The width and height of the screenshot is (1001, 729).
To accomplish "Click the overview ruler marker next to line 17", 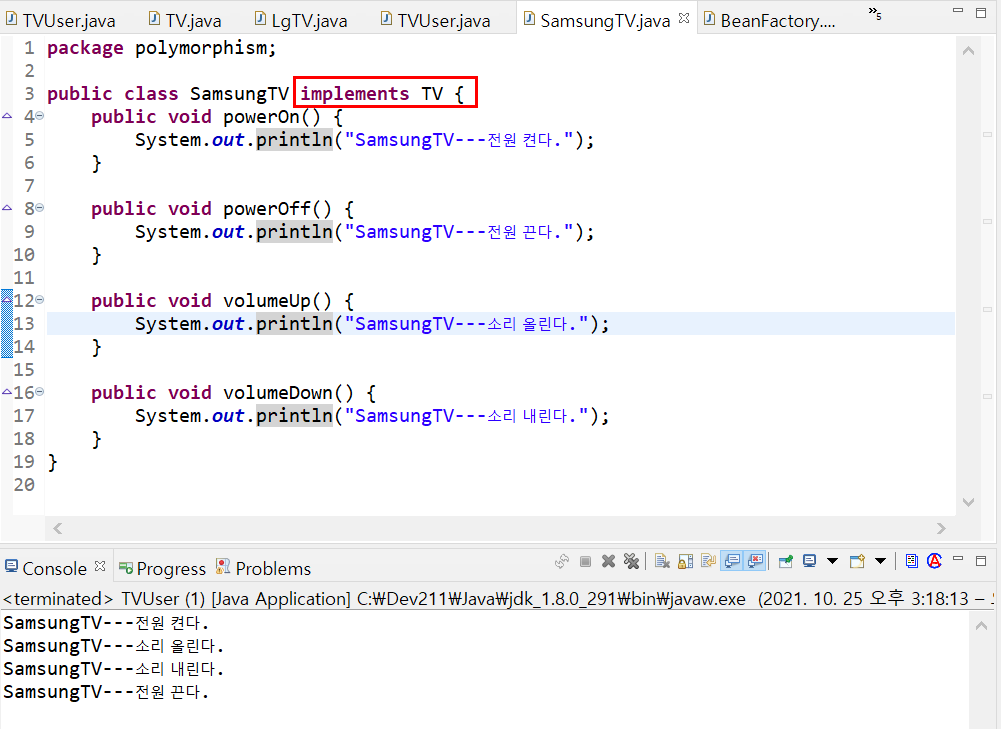I will (987, 396).
